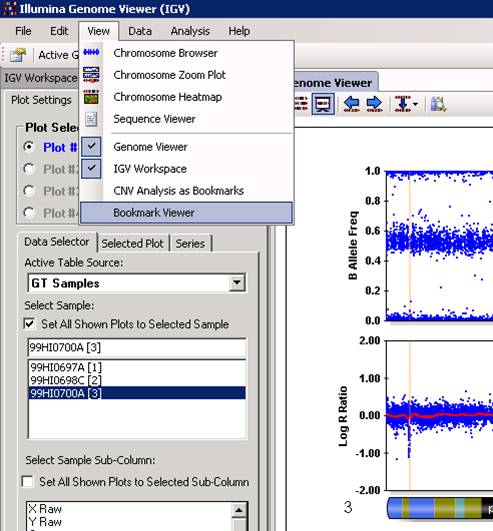Click the find (binoculars) toolbar icon
The width and height of the screenshot is (493, 531).
[x=438, y=104]
